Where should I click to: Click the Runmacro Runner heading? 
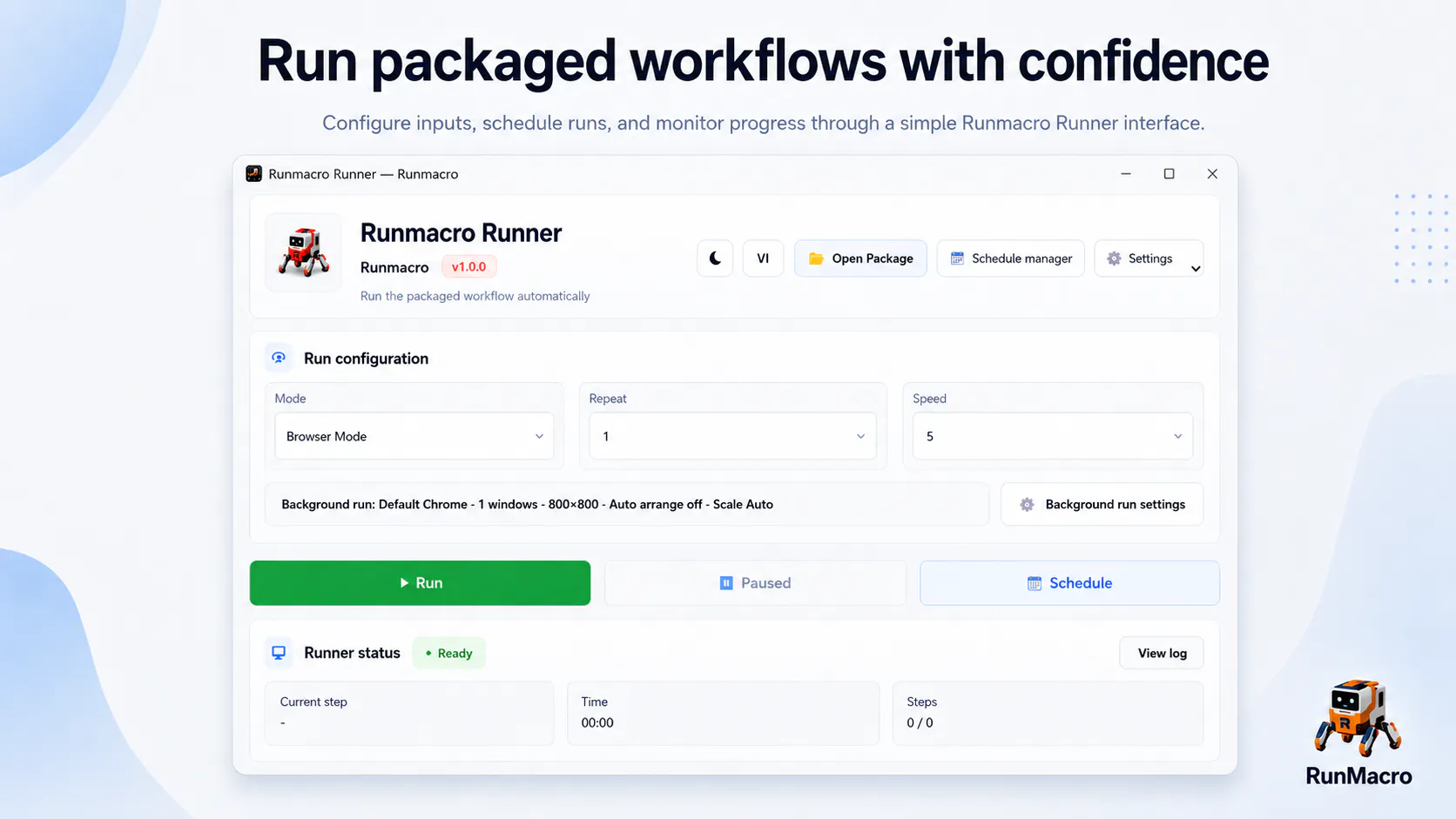(461, 233)
